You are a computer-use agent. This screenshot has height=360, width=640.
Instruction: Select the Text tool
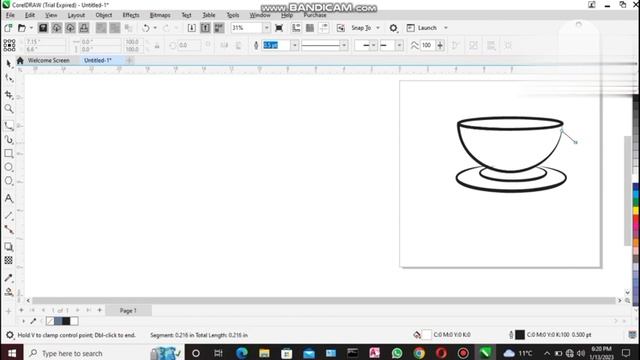coord(9,198)
